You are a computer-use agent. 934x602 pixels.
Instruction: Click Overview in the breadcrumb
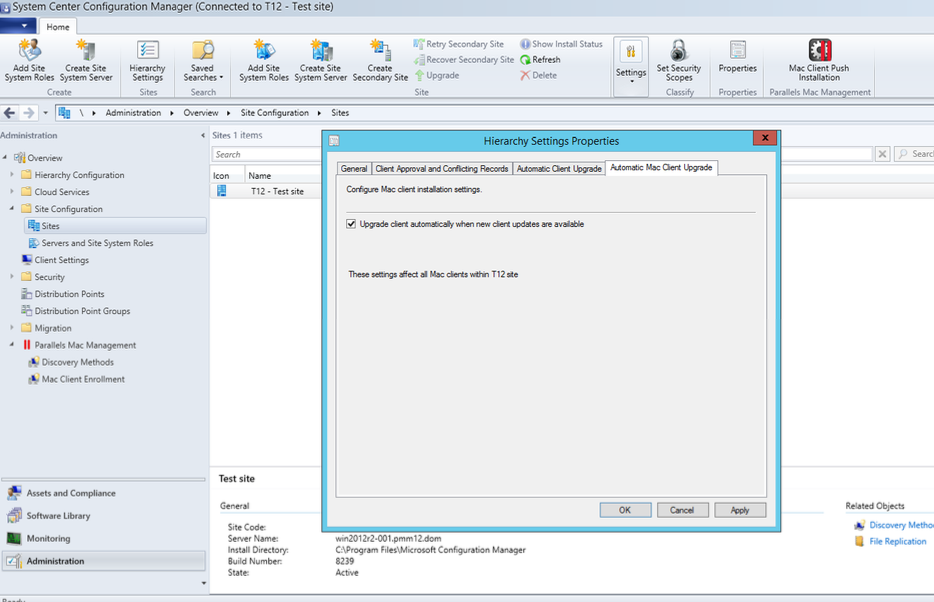pyautogui.click(x=201, y=113)
